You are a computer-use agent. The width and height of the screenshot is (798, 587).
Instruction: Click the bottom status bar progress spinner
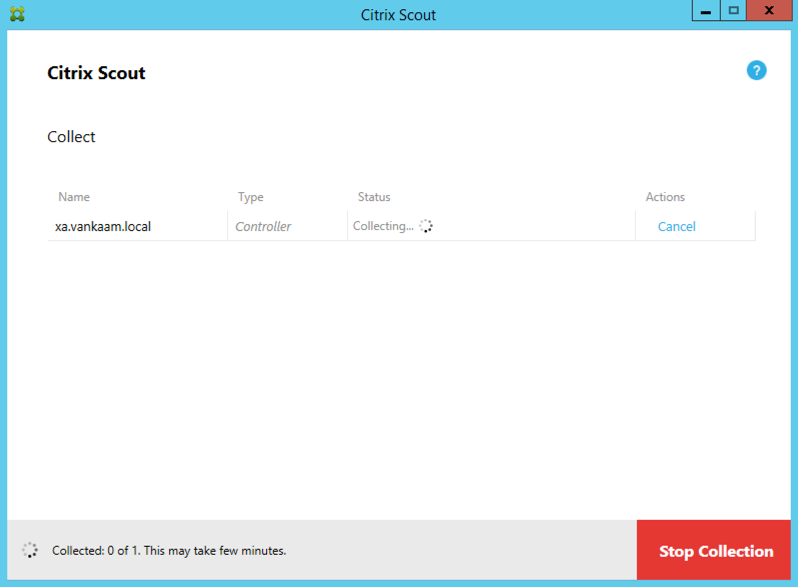30,550
